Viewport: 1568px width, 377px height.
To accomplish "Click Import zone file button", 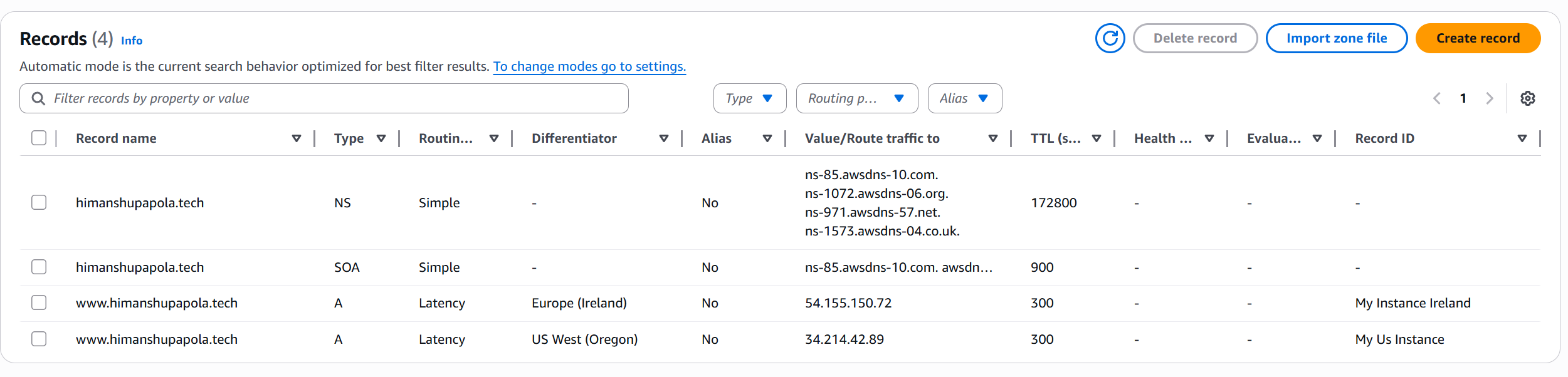I will pos(1336,38).
